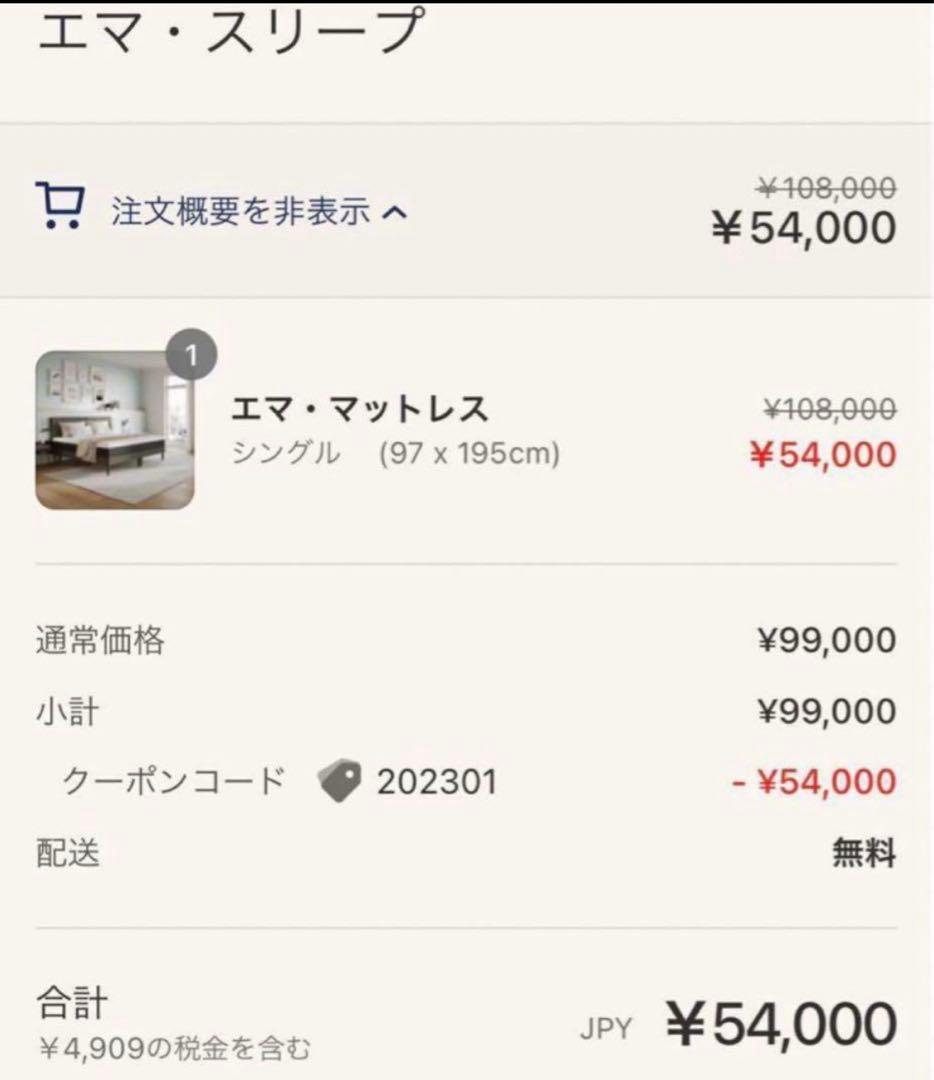Click the quantity badge showing 1
This screenshot has height=1080, width=934.
coord(193,357)
